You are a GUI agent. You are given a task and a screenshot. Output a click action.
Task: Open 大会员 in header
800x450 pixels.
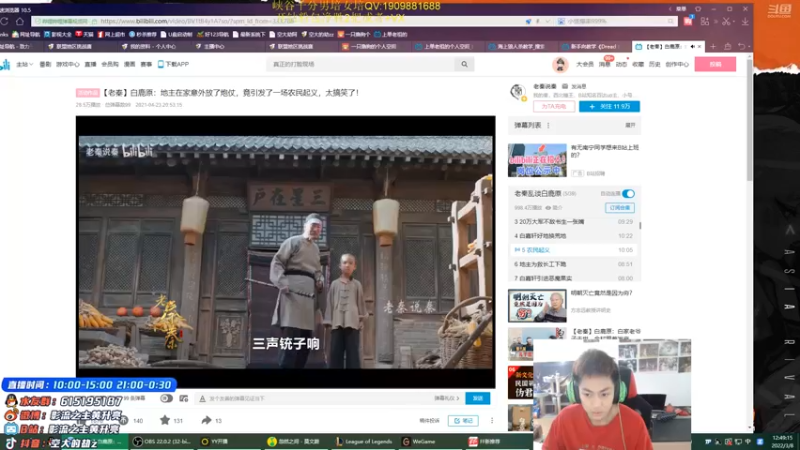pyautogui.click(x=585, y=64)
